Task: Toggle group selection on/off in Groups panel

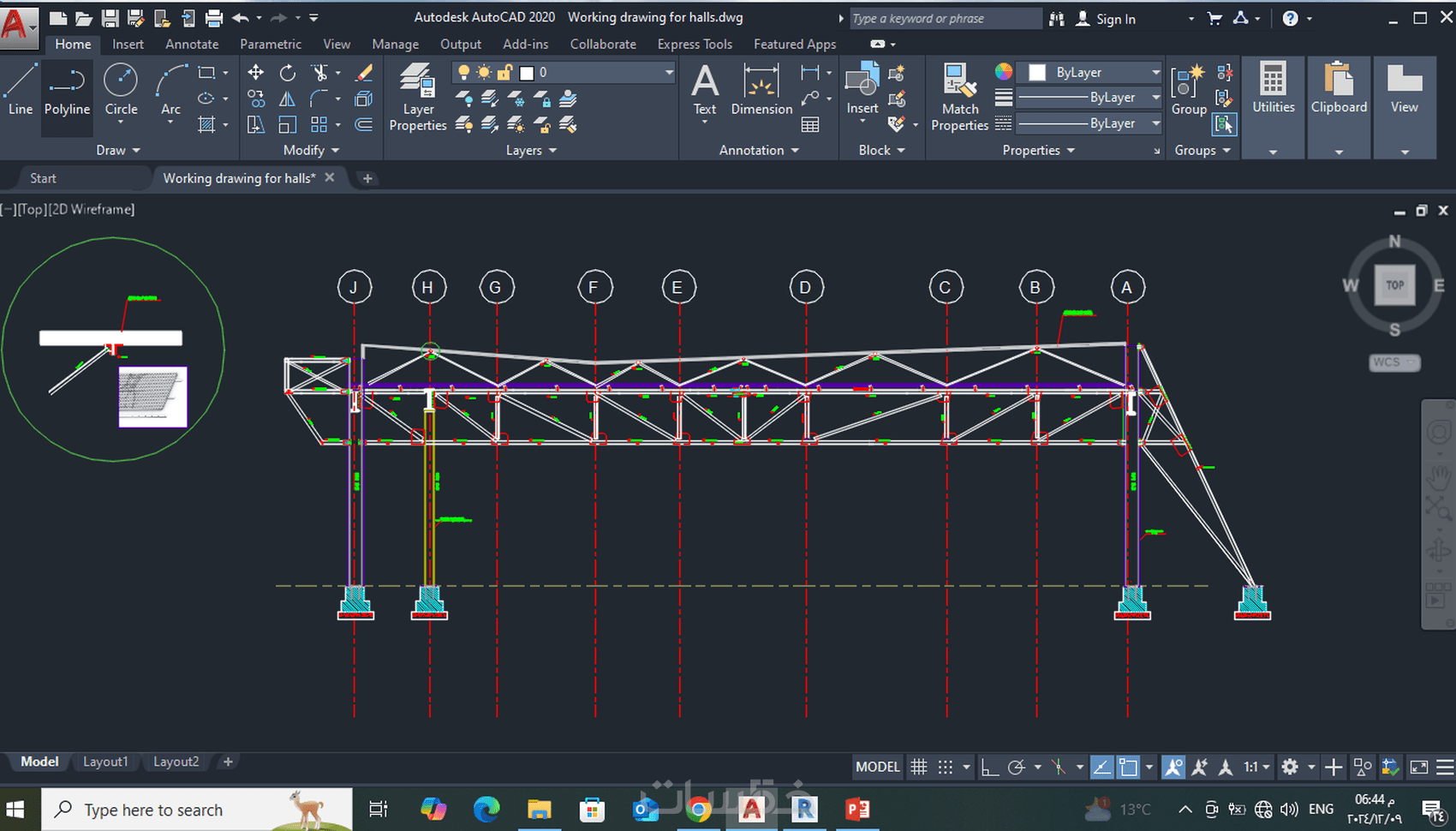Action: tap(1225, 125)
